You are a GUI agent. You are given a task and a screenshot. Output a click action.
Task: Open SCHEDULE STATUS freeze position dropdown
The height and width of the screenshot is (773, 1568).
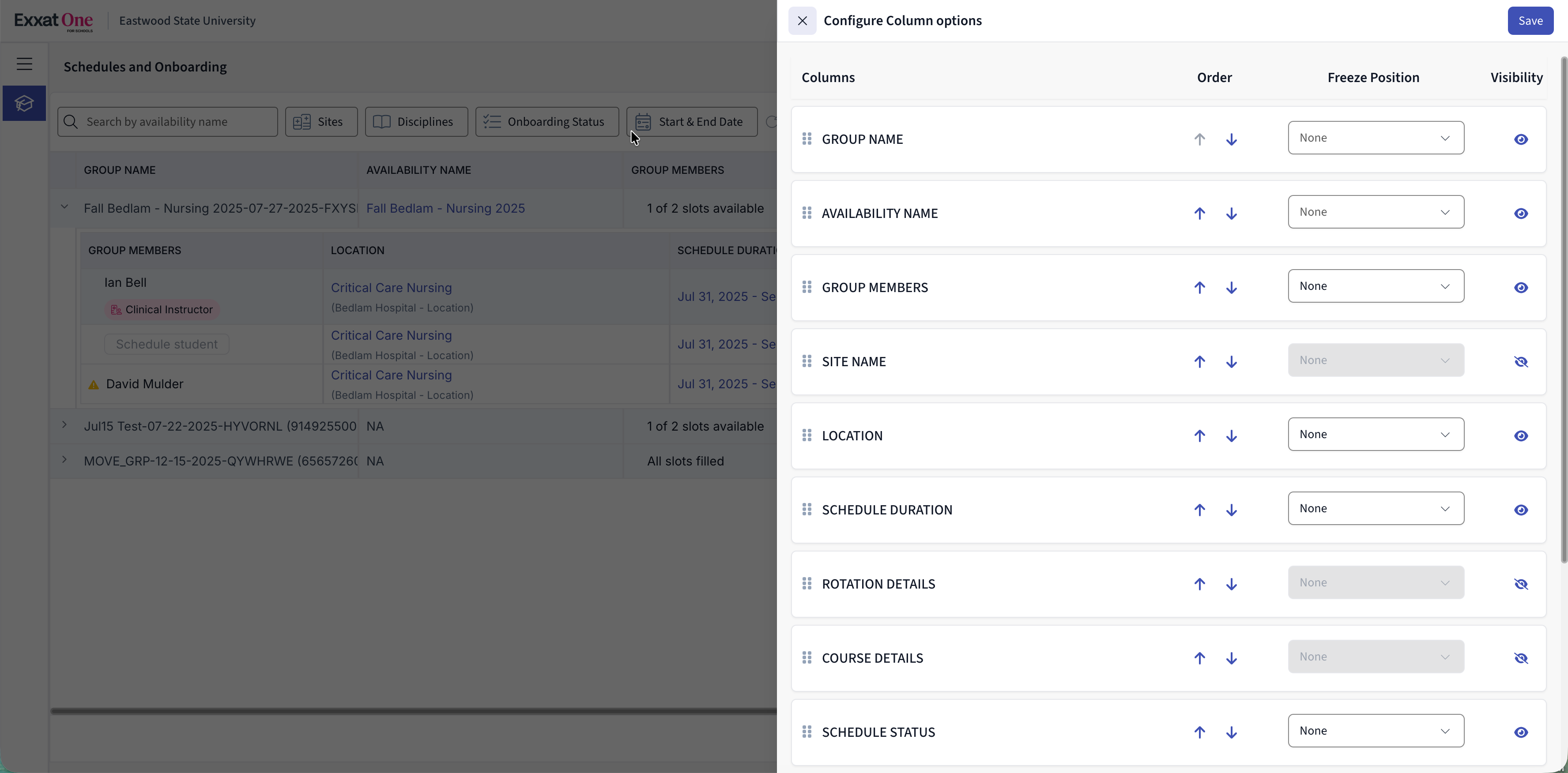point(1375,731)
